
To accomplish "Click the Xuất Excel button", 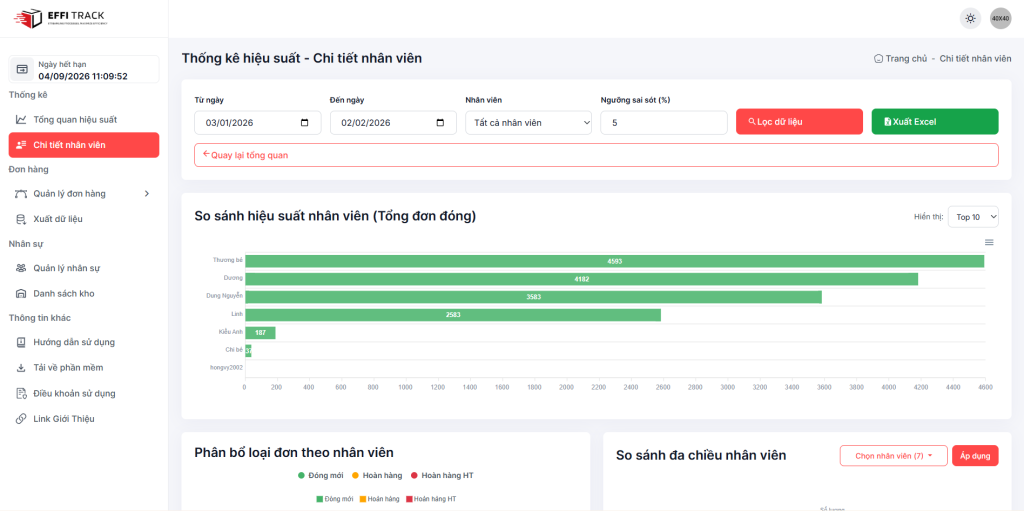I will [x=934, y=122].
